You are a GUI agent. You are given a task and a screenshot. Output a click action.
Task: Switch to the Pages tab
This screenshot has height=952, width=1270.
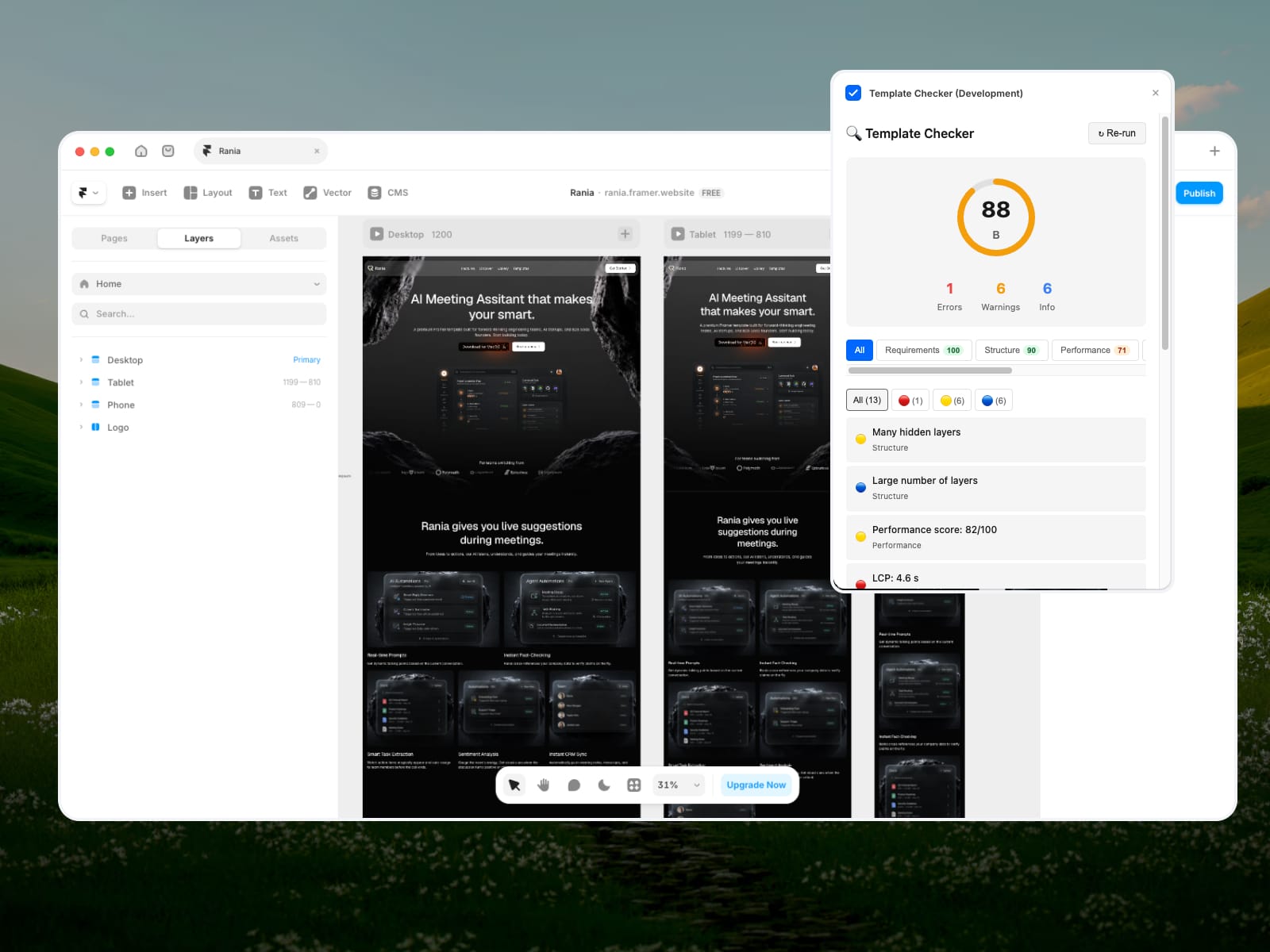pyautogui.click(x=114, y=238)
